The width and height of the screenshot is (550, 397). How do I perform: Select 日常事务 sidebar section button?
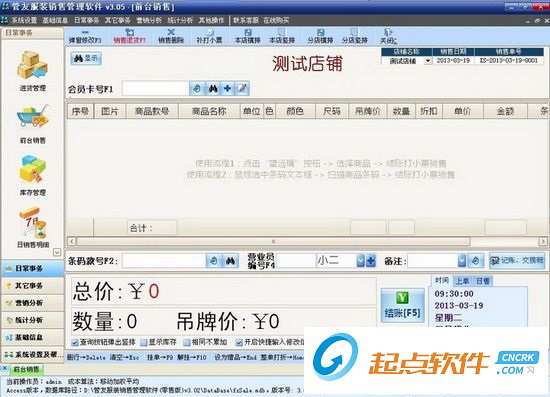(33, 268)
